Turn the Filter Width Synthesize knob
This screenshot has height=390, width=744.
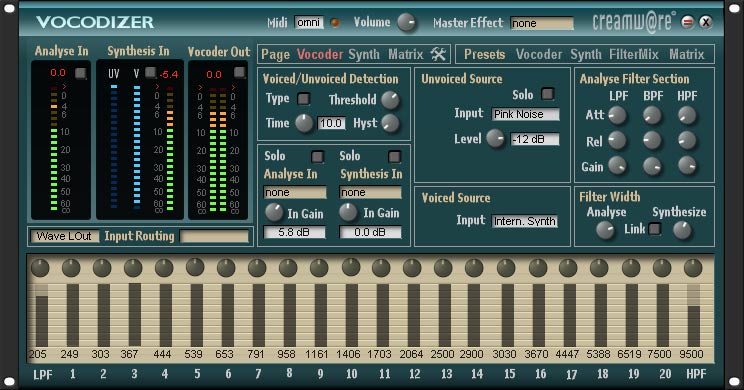(x=682, y=230)
